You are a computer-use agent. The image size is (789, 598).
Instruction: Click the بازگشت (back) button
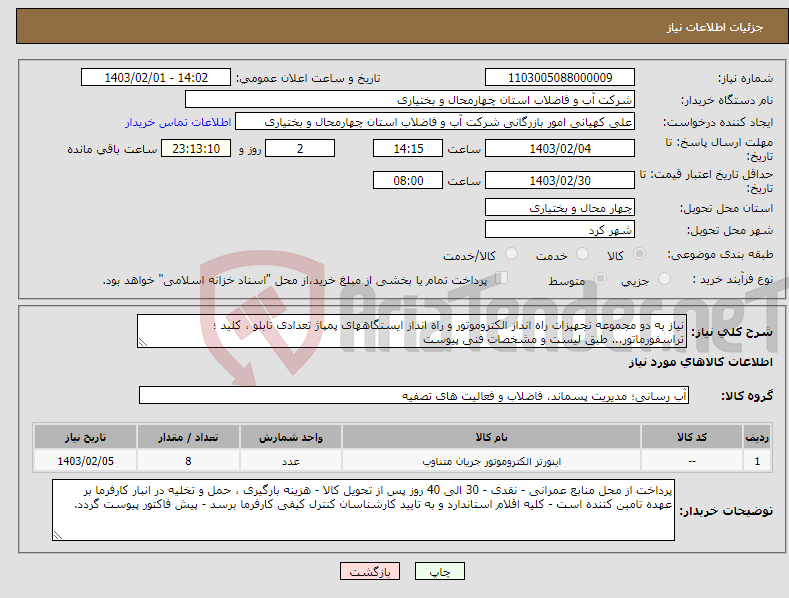pos(370,571)
